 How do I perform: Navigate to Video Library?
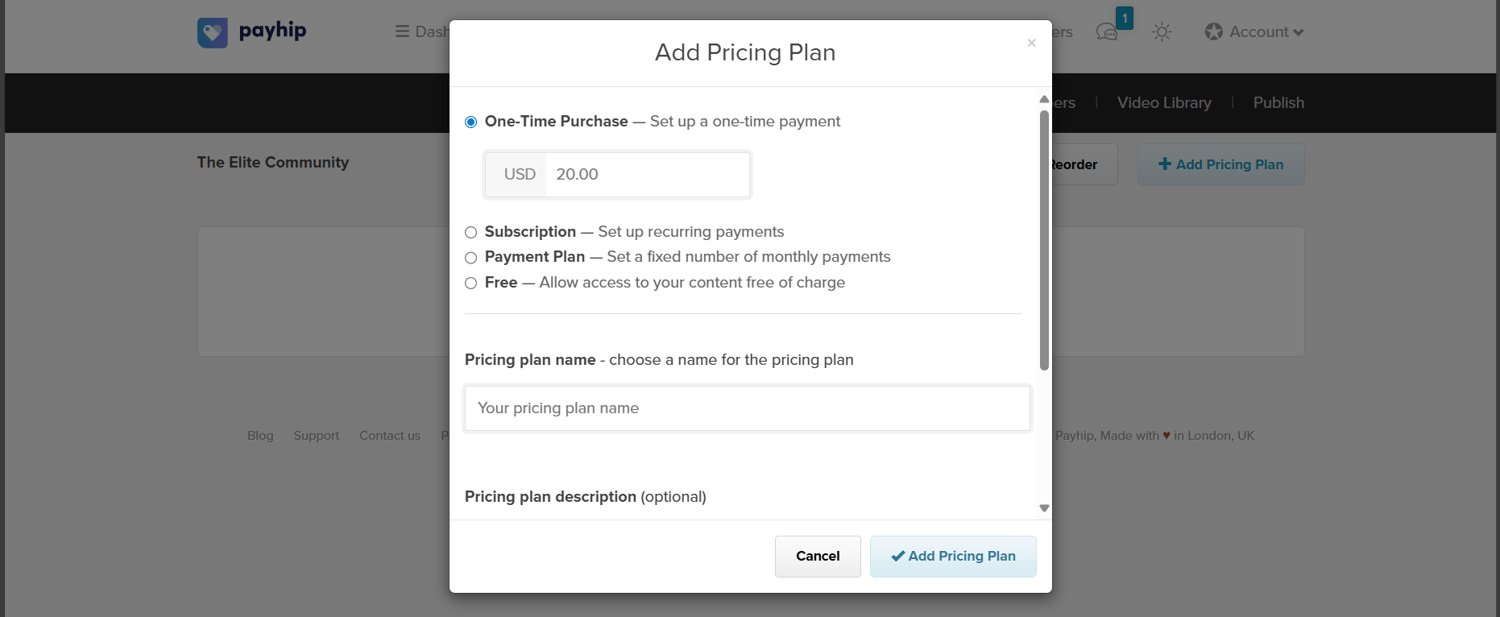click(x=1163, y=102)
